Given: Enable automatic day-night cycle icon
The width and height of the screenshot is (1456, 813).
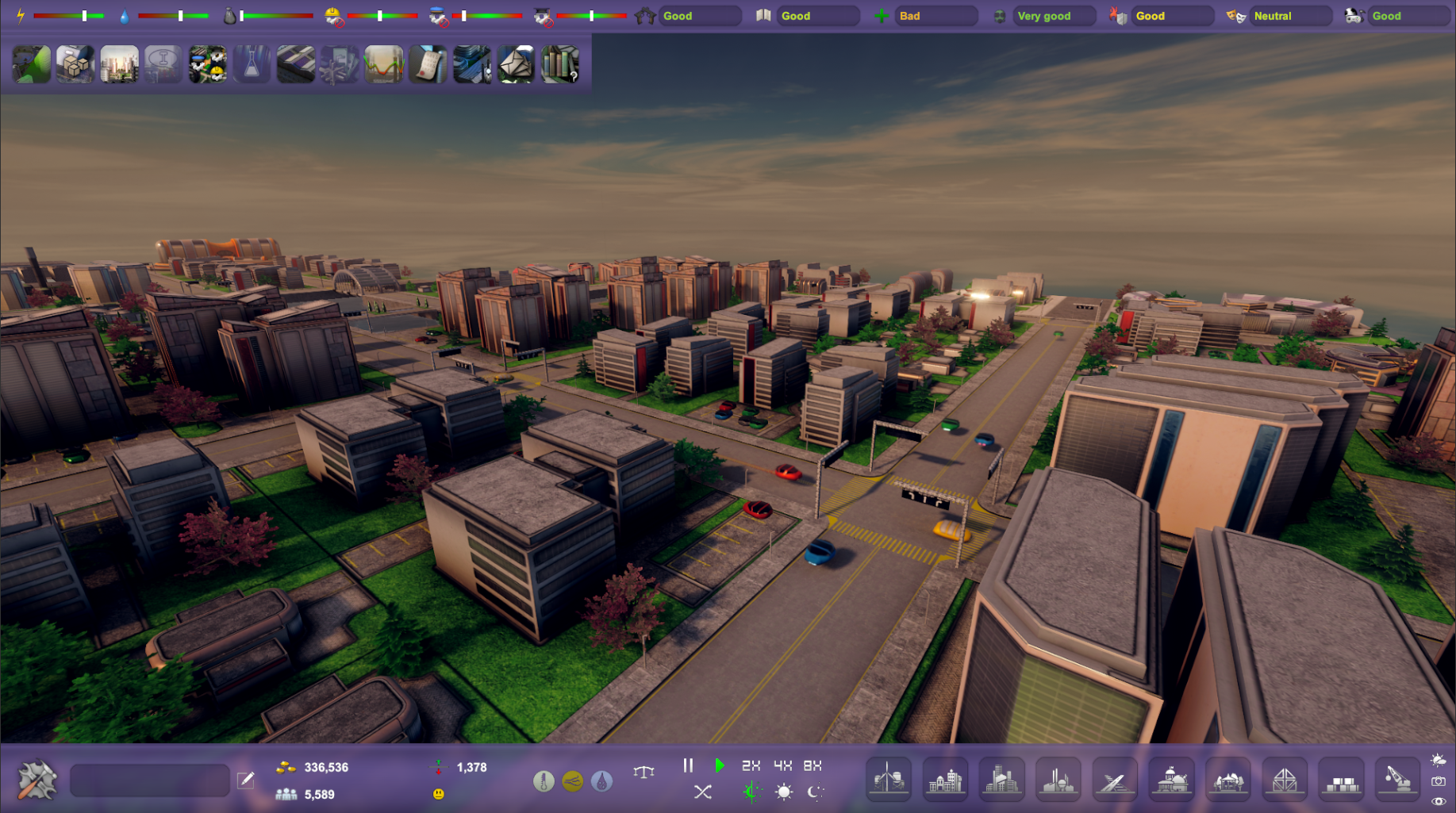Looking at the screenshot, I should point(751,792).
